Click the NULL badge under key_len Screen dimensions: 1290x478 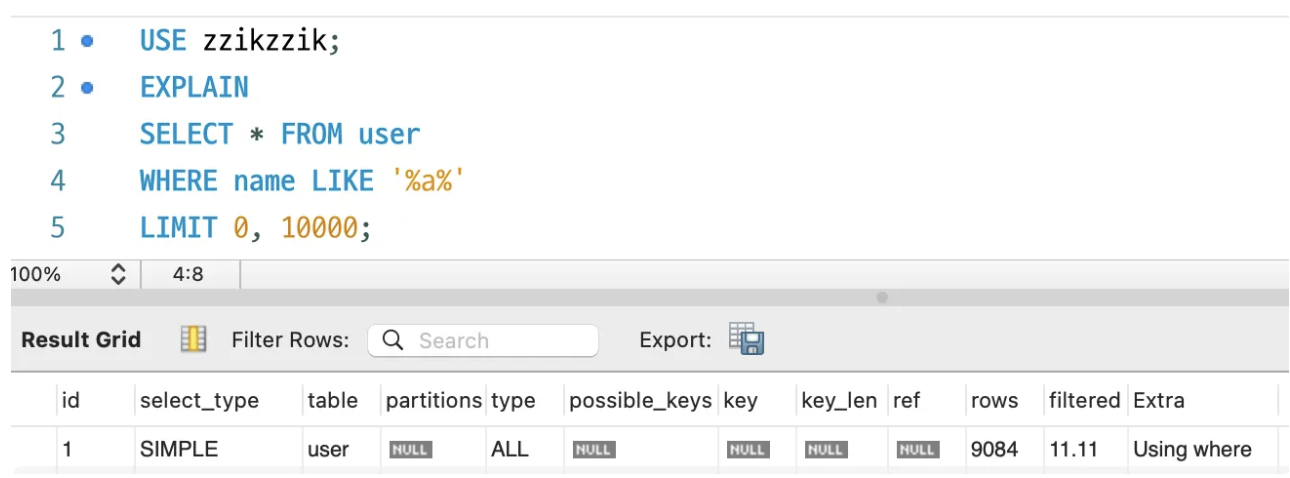(x=826, y=450)
